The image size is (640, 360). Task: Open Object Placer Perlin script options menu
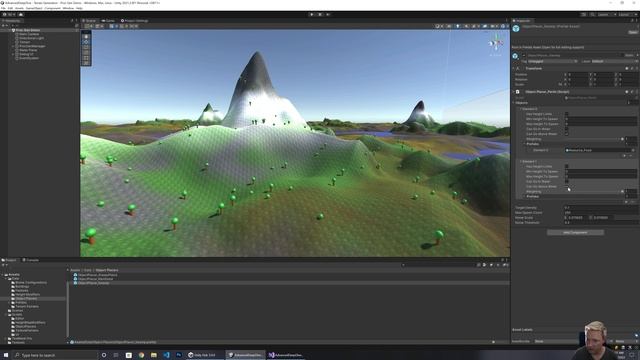[636, 92]
